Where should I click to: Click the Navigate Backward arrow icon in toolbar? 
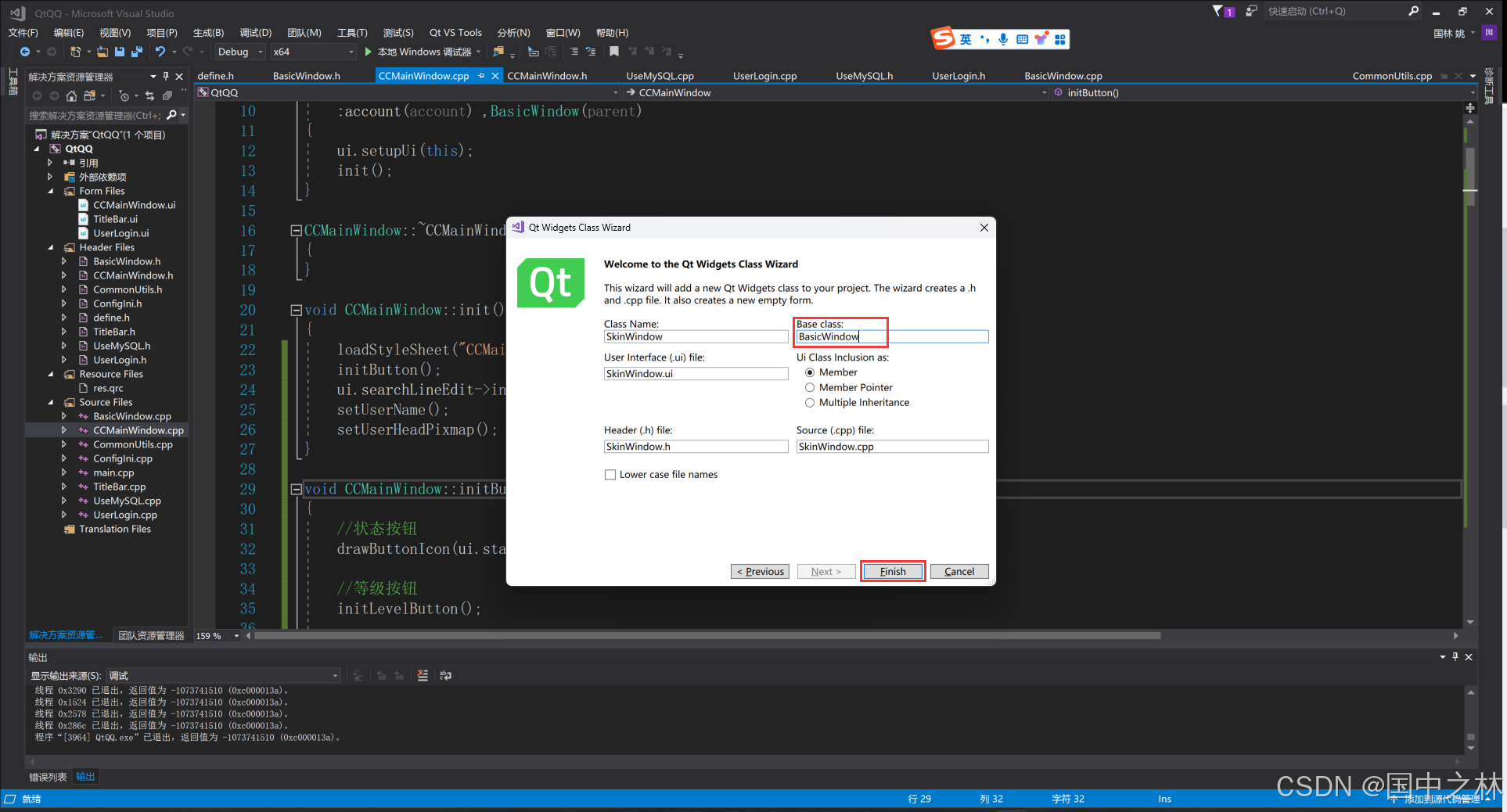click(25, 52)
